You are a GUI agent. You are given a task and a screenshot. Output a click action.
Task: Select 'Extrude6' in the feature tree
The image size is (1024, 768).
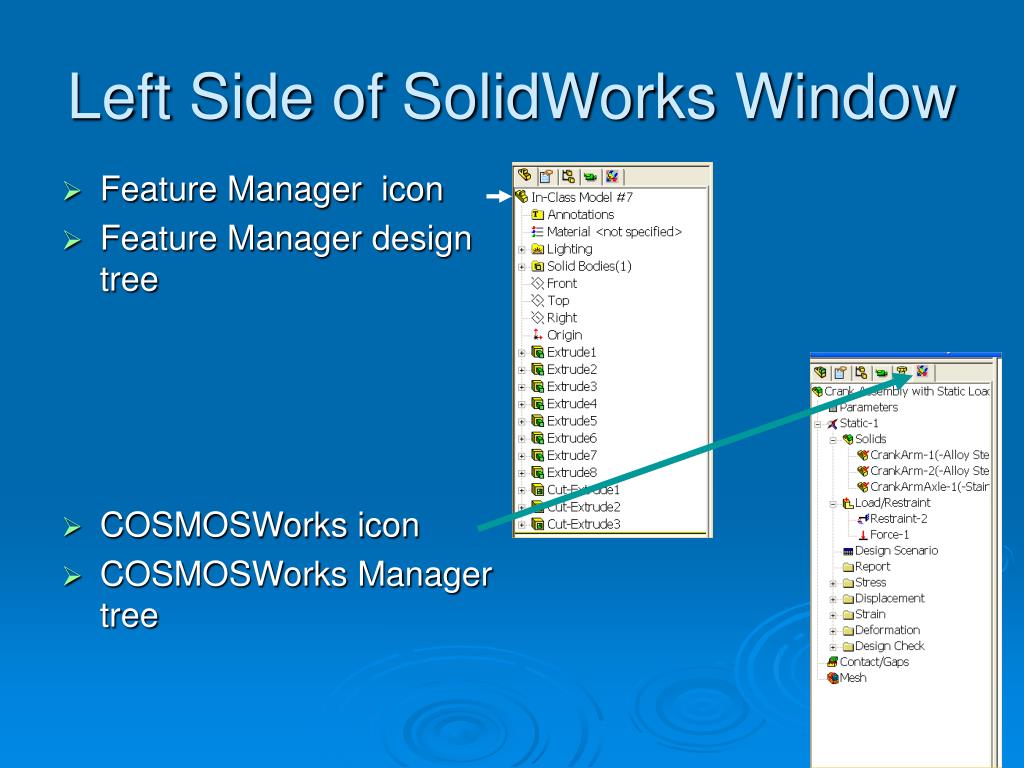pos(571,438)
